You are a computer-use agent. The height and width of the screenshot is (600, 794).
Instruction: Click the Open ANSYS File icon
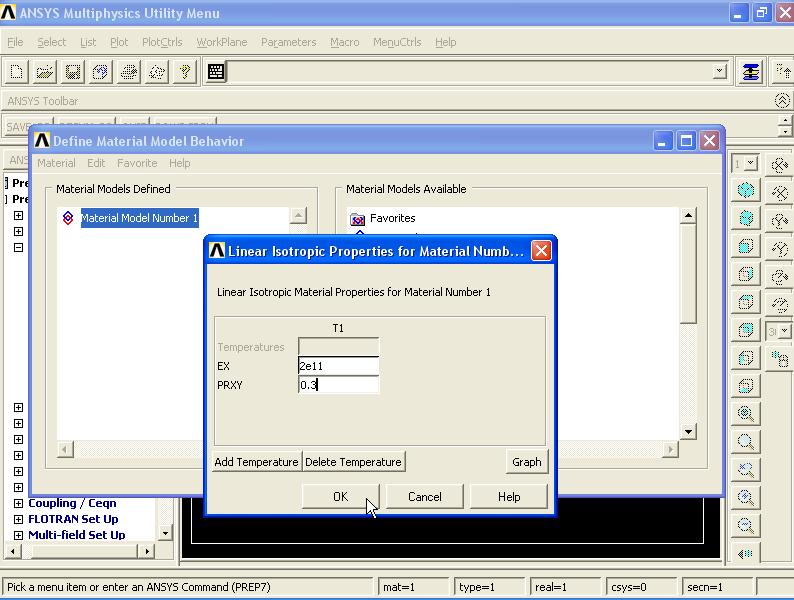45,72
